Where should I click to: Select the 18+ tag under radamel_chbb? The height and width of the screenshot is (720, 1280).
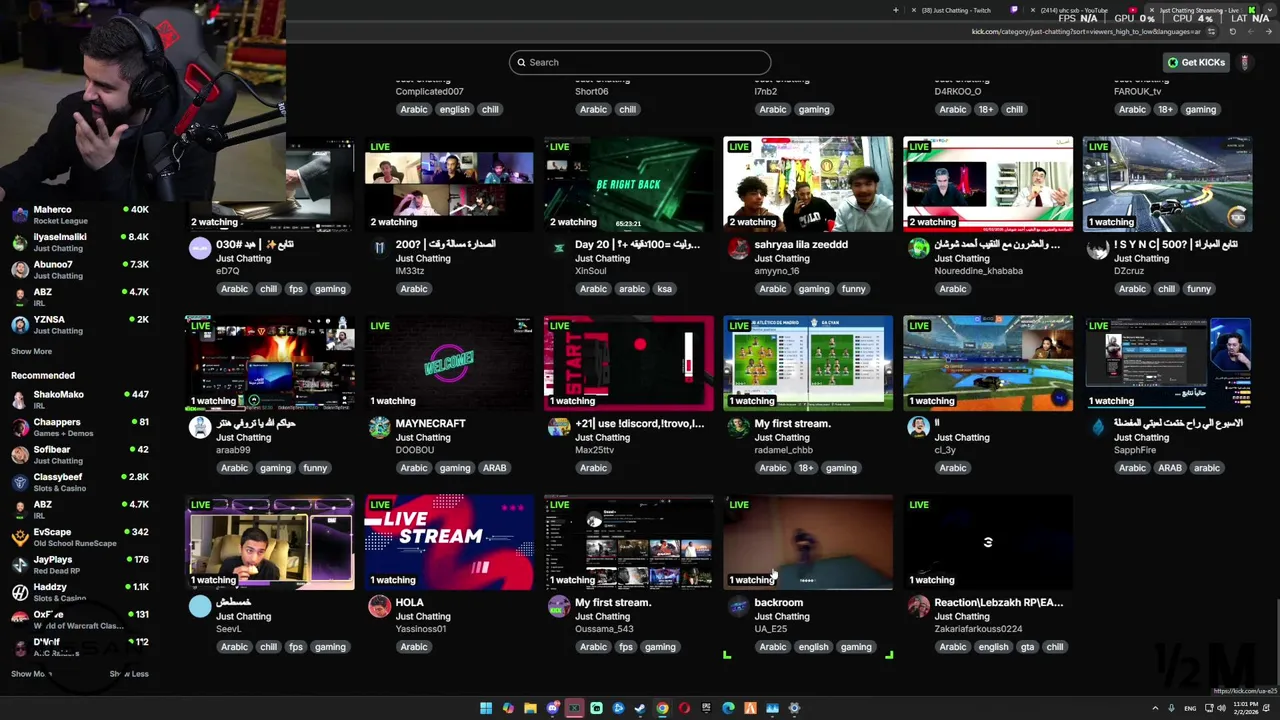806,468
